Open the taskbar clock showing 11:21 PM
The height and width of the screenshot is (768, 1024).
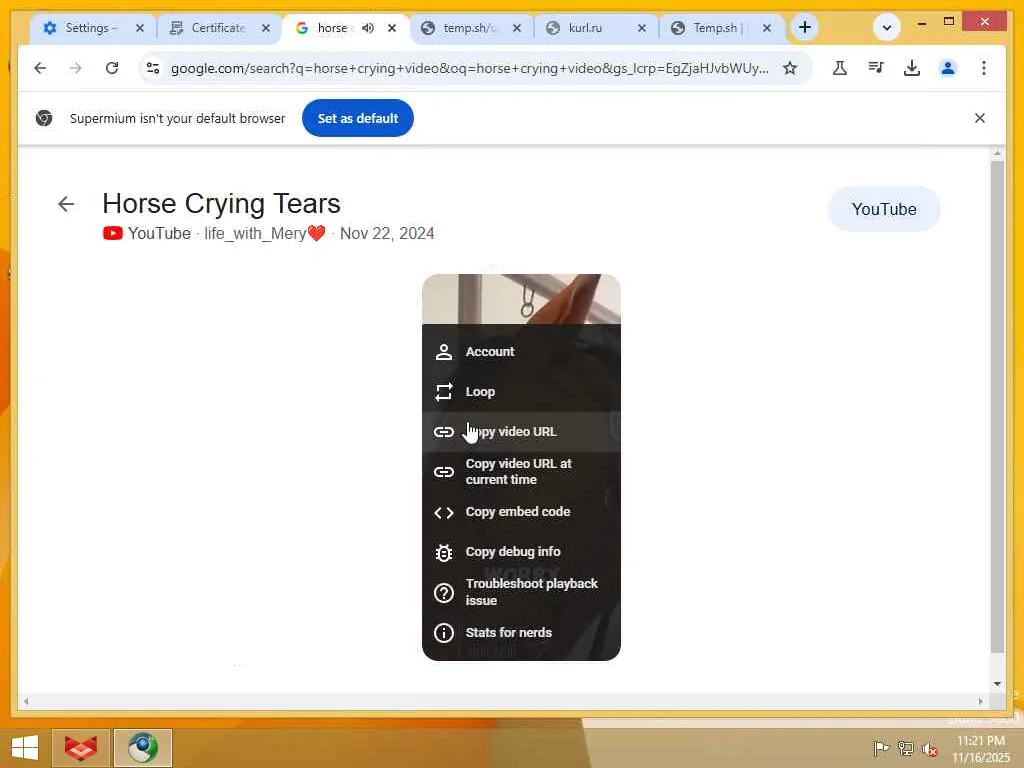tap(980, 749)
